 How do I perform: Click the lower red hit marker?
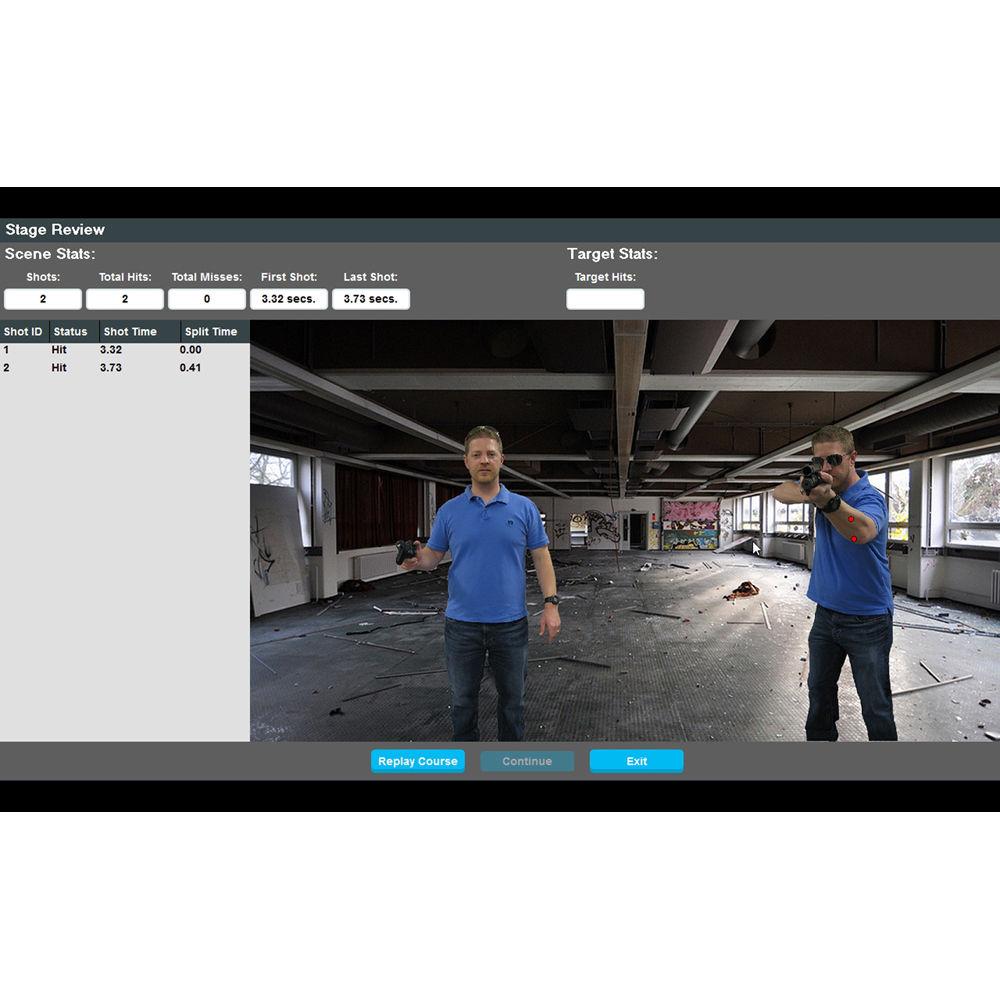[x=854, y=539]
